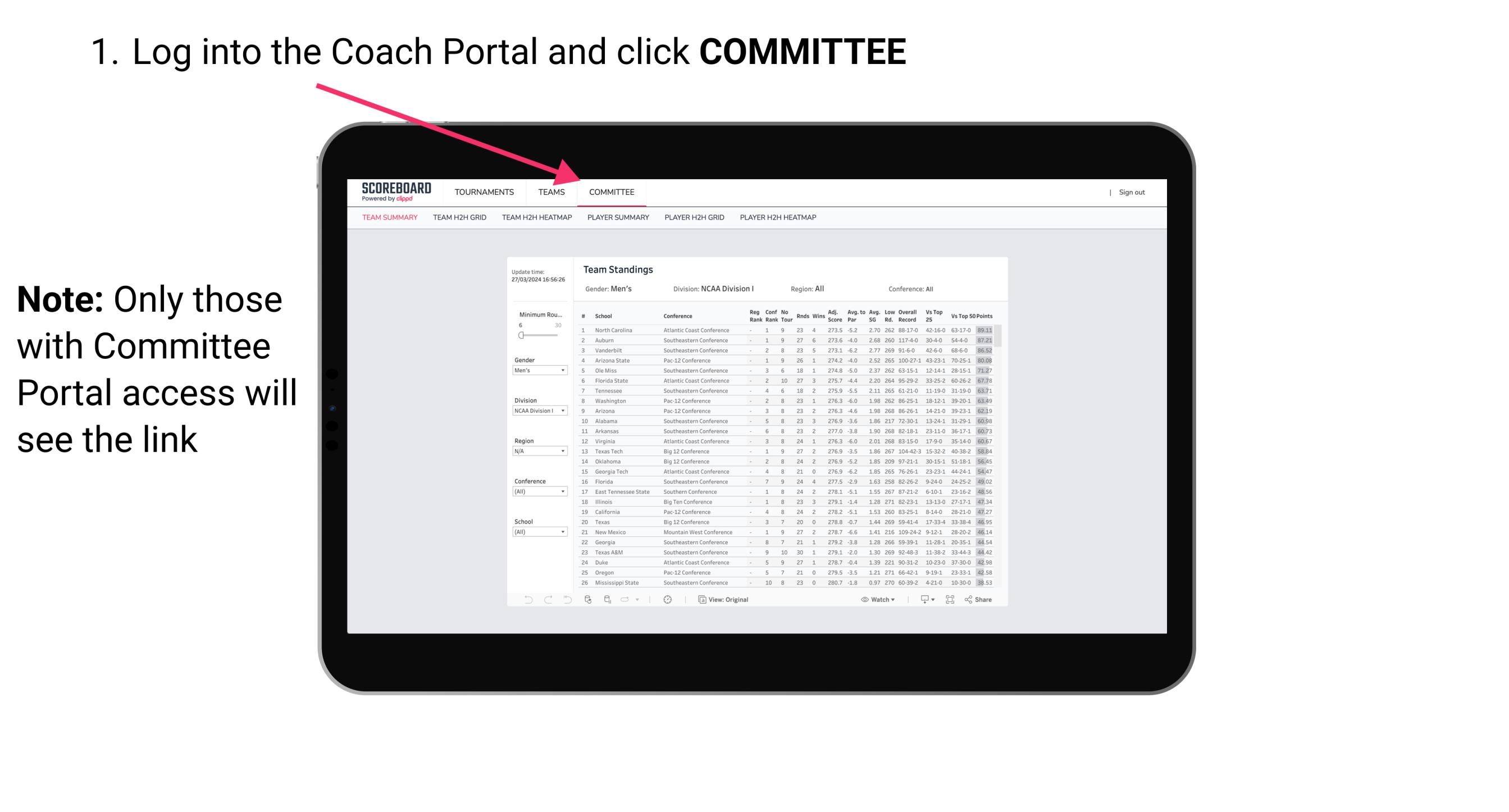Click the download/export icon
Image resolution: width=1509 pixels, height=812 pixels.
click(x=921, y=600)
